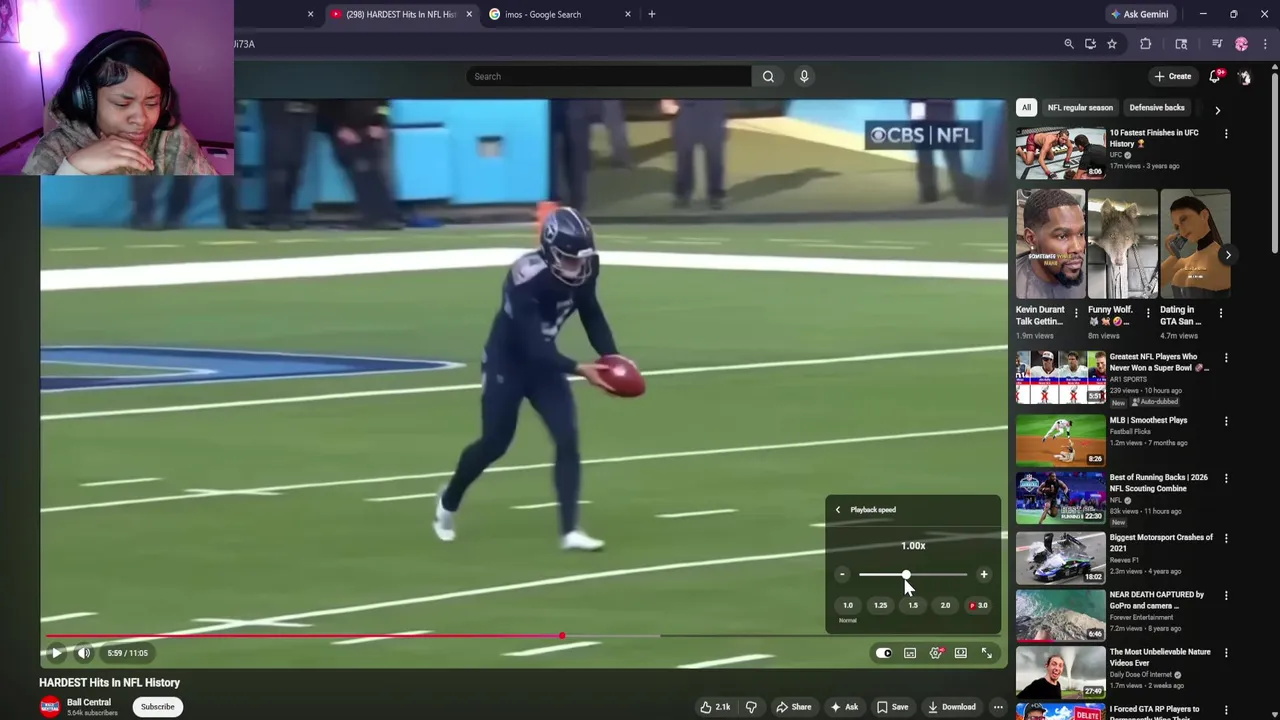Click the Download button

pyautogui.click(x=952, y=707)
